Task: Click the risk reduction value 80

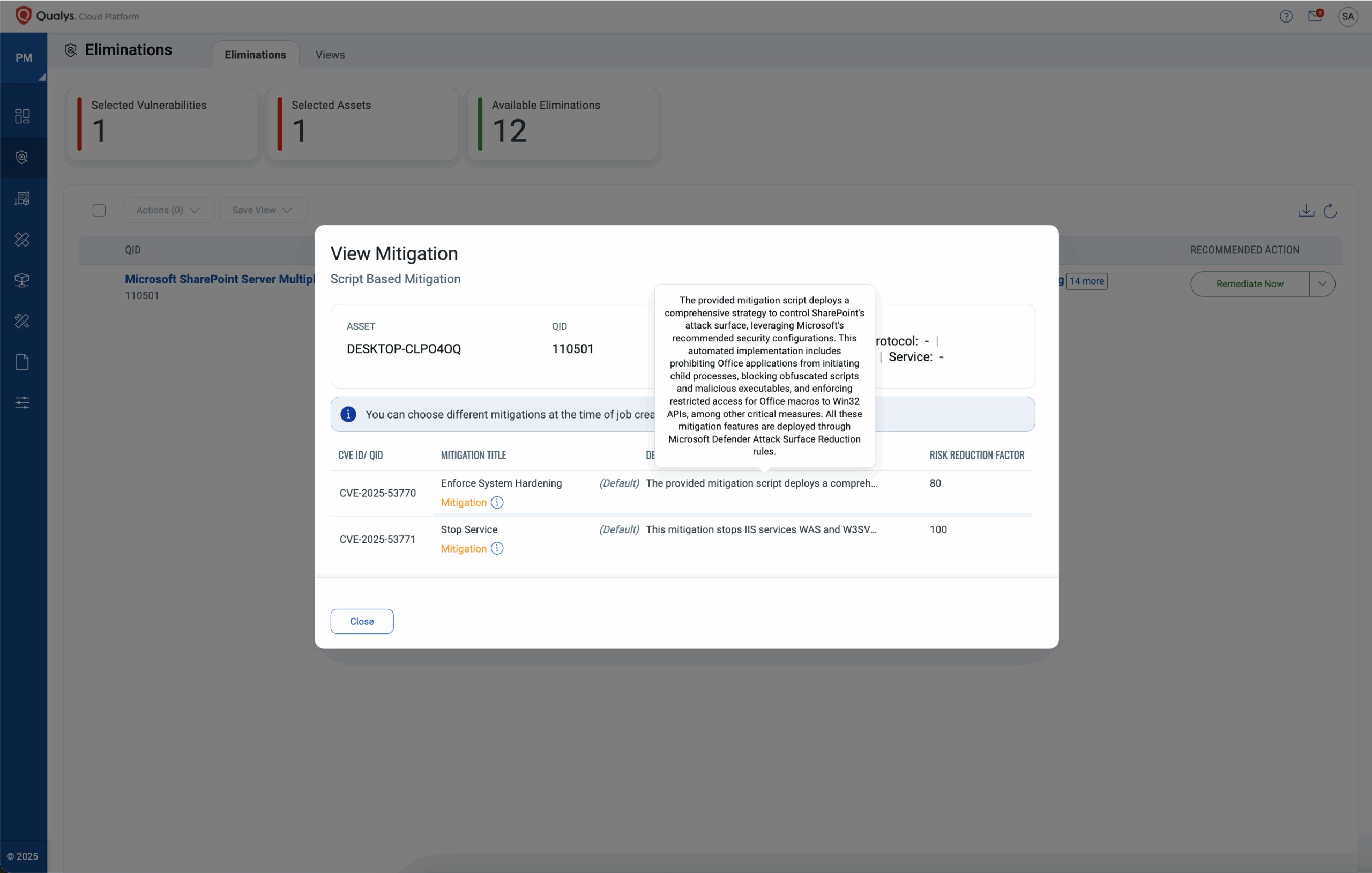Action: [935, 483]
